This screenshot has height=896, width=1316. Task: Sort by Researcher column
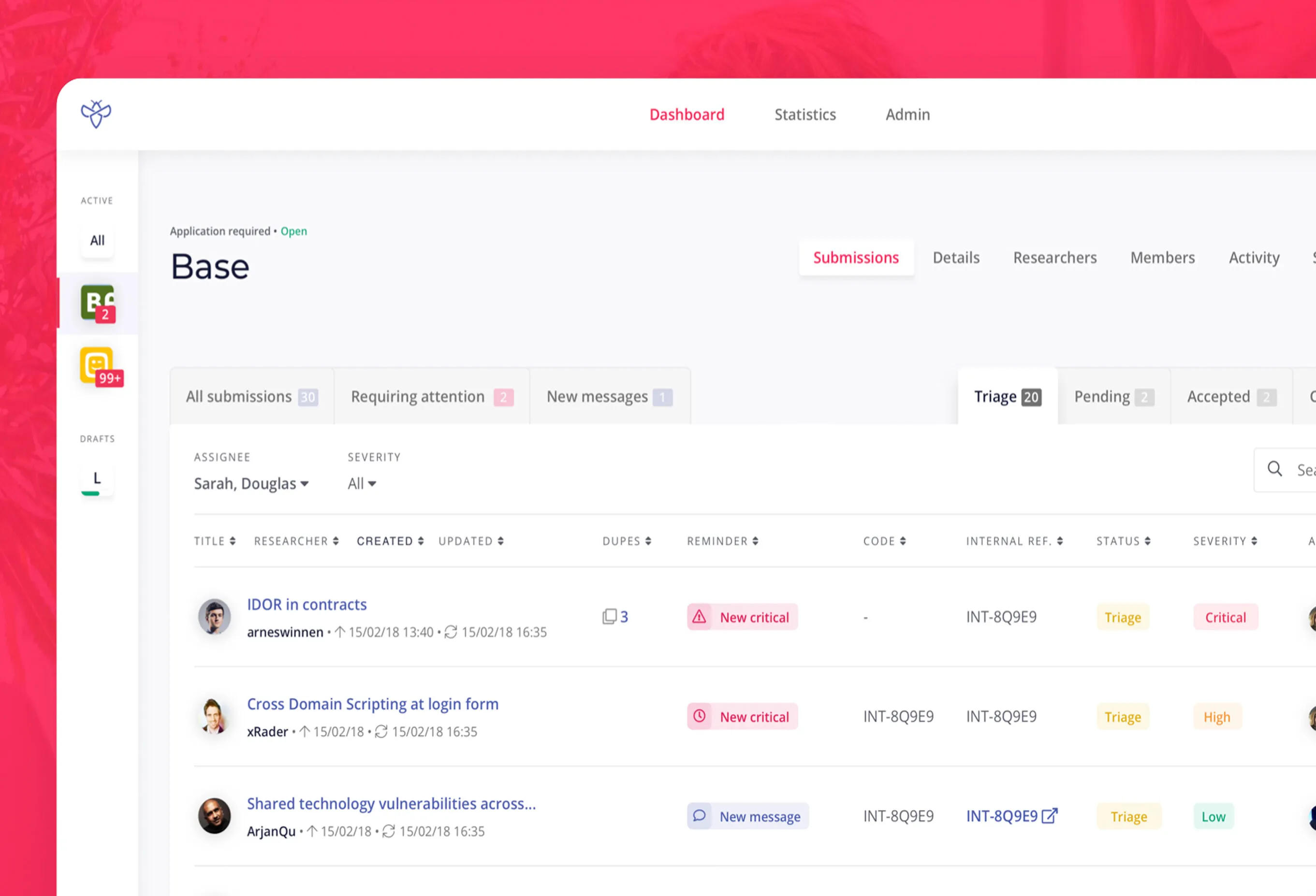296,541
